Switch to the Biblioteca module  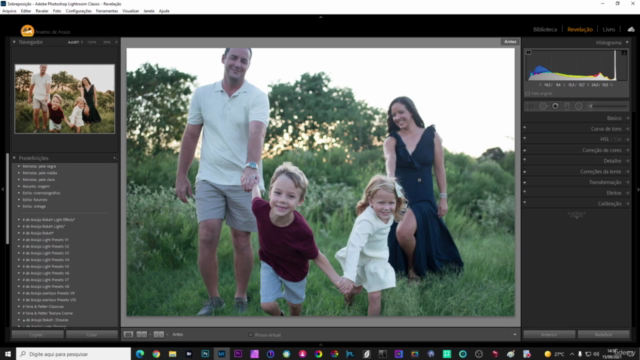click(545, 29)
